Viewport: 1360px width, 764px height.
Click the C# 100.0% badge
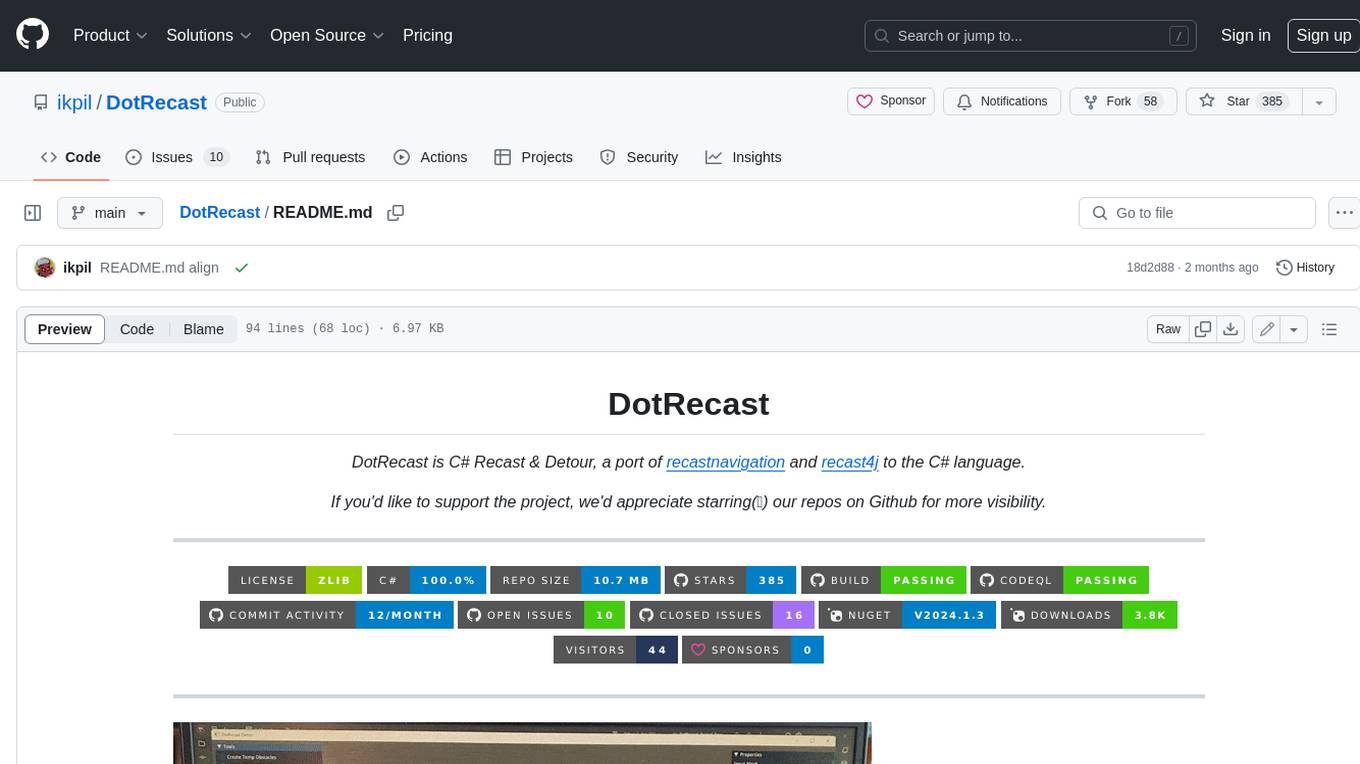[x=426, y=580]
